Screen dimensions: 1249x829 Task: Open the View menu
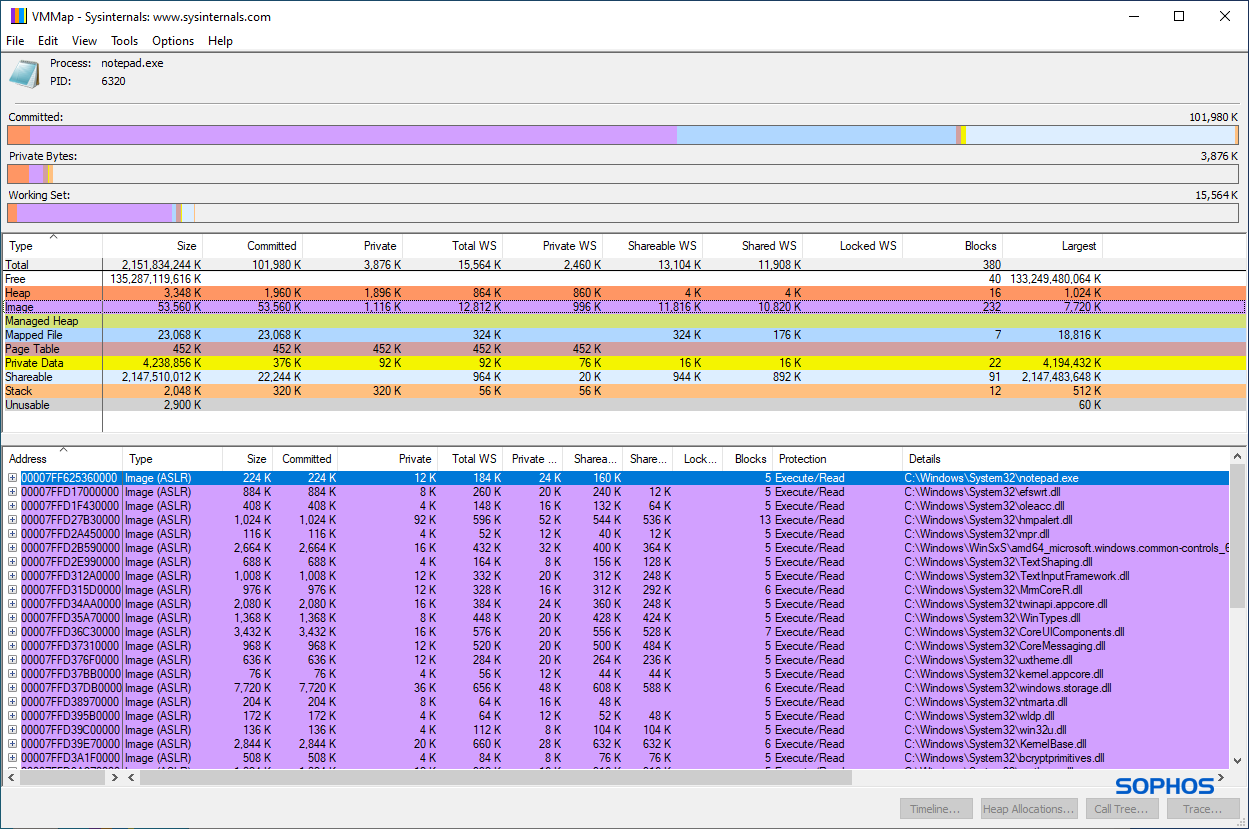point(84,41)
